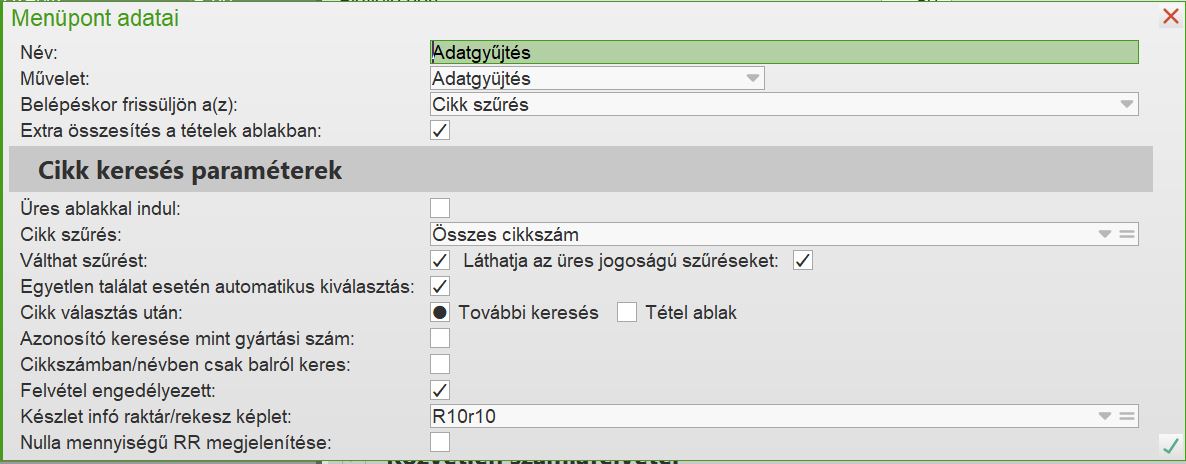
Task: Uncheck Felvétel engedélyezett checkbox
Action: (x=439, y=390)
